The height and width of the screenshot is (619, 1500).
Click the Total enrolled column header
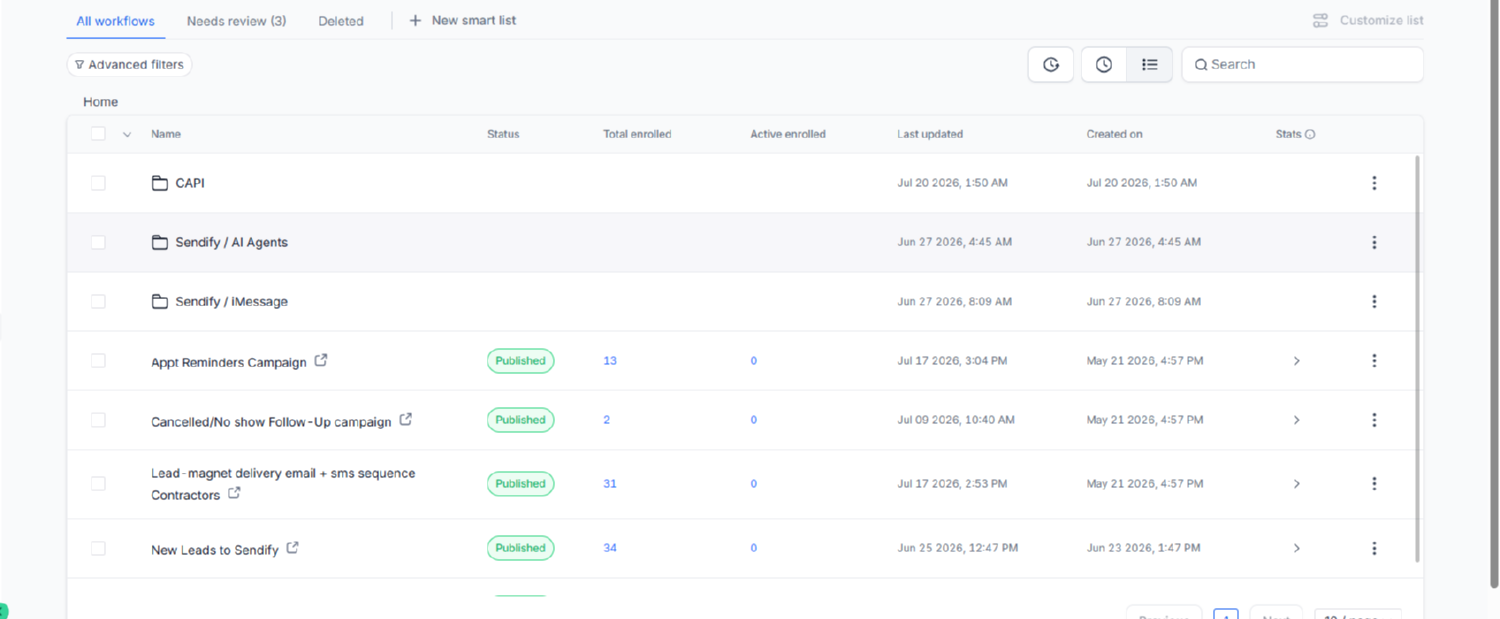(x=637, y=134)
